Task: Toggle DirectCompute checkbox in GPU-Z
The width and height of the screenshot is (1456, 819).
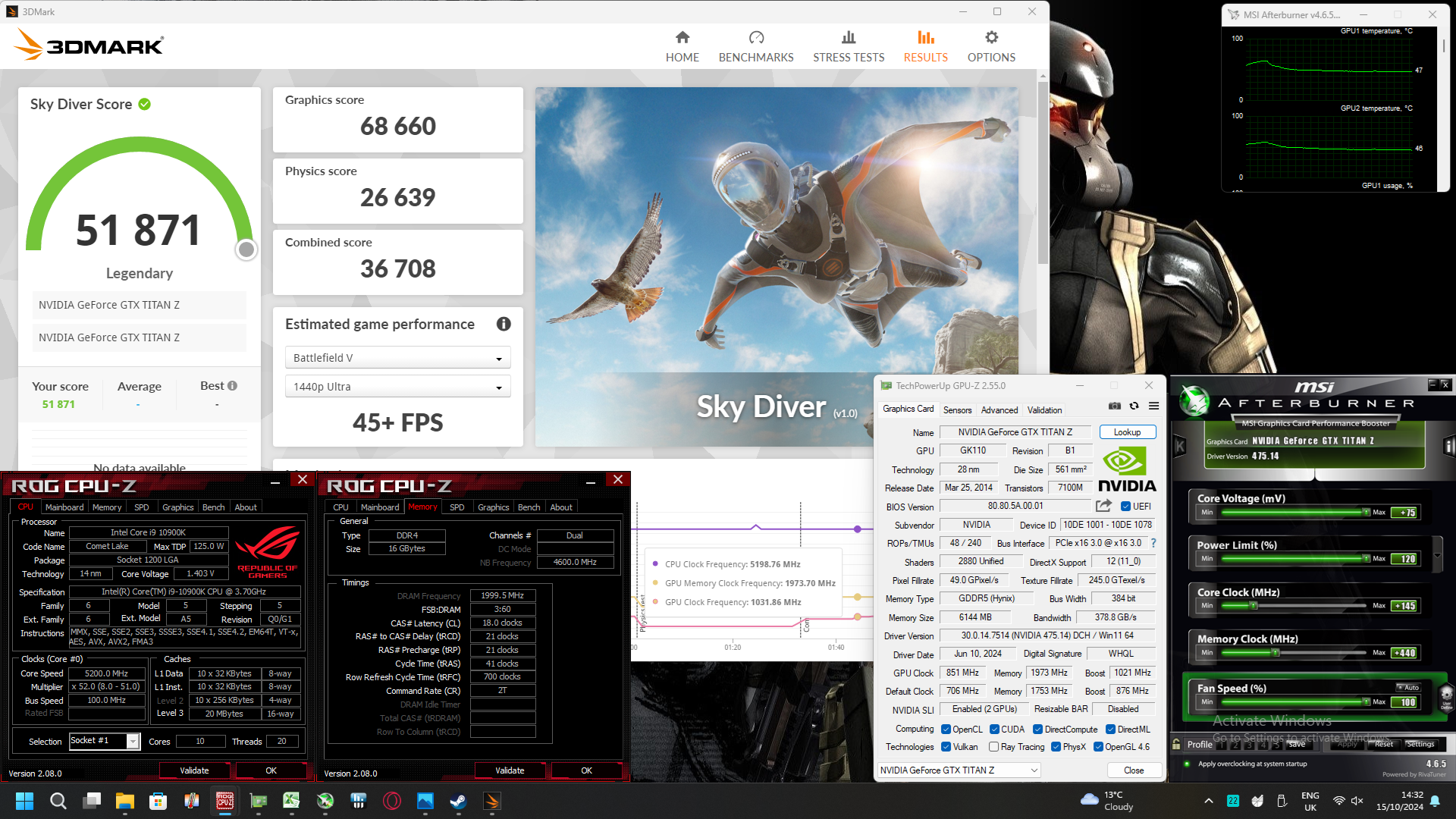Action: click(1037, 730)
